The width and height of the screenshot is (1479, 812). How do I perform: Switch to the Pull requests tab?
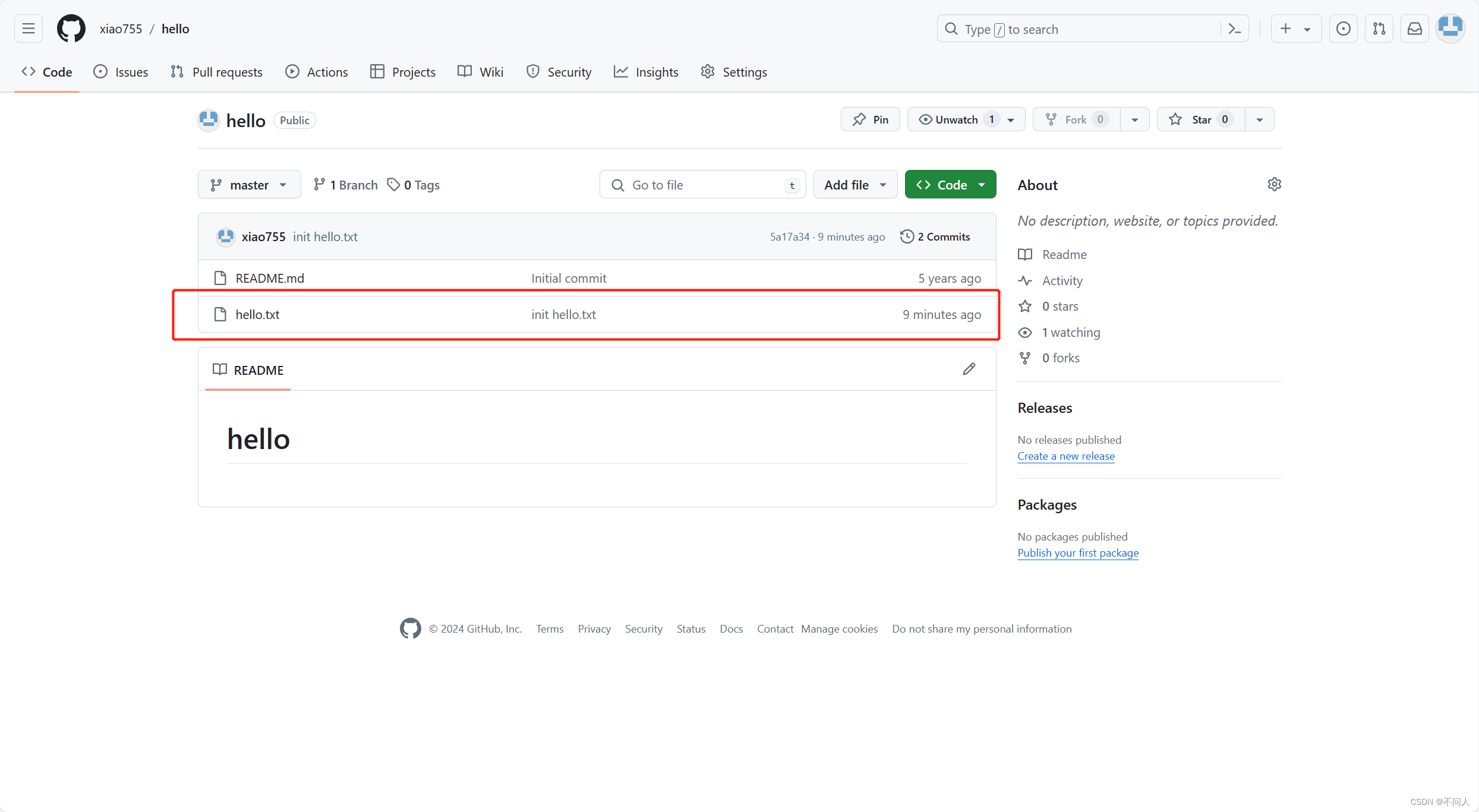point(216,72)
